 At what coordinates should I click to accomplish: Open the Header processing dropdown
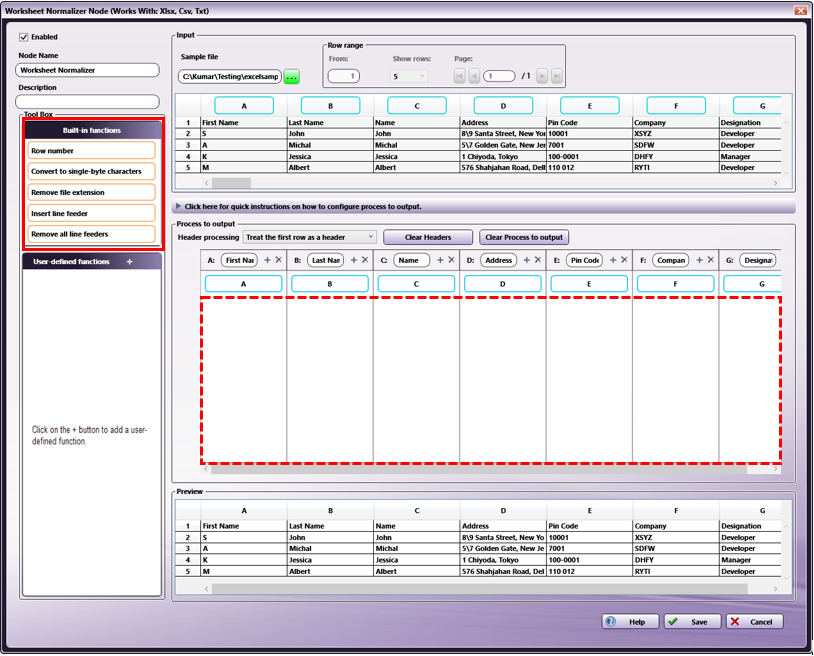[x=309, y=237]
